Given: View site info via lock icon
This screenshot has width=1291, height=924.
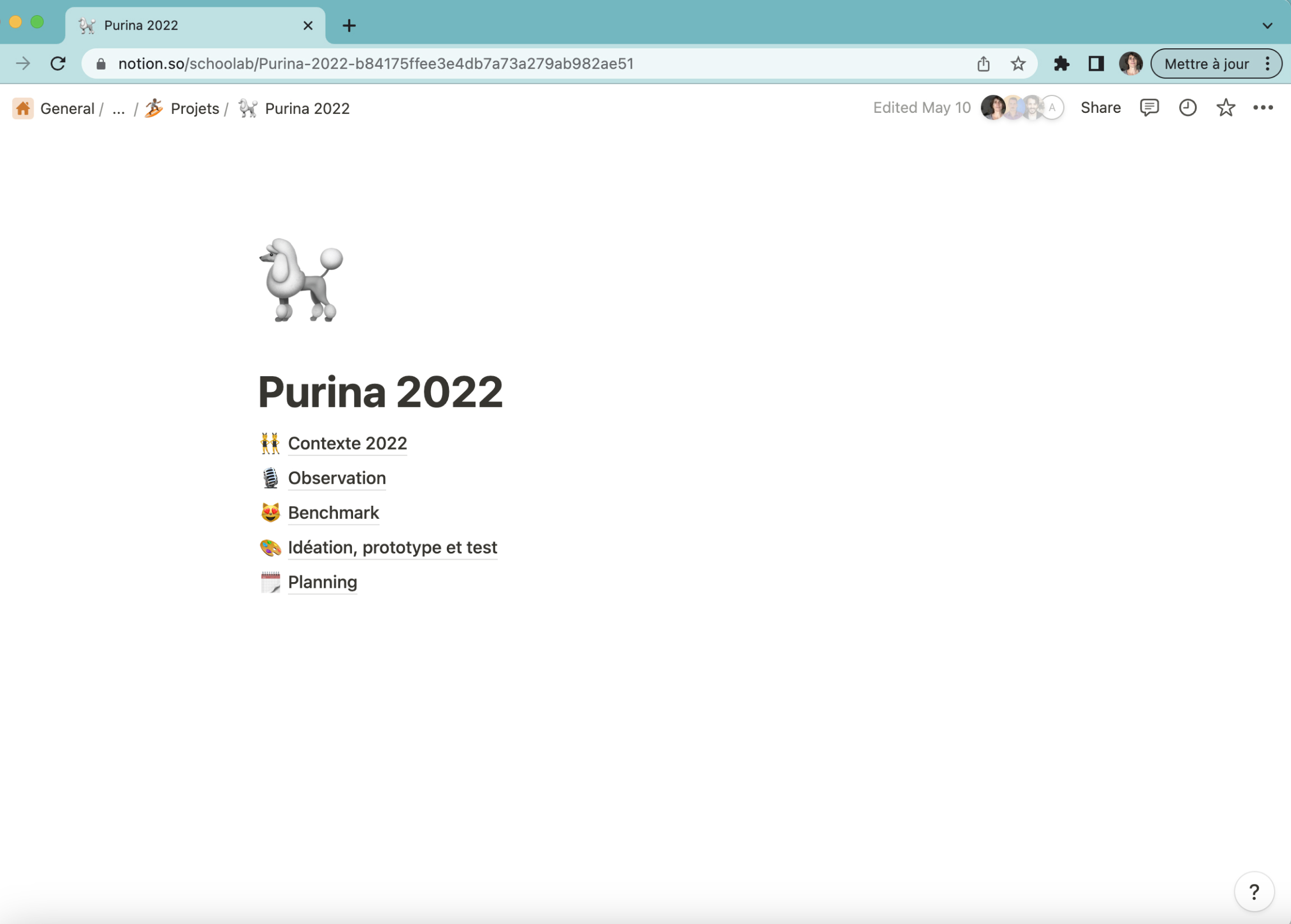Looking at the screenshot, I should [100, 64].
